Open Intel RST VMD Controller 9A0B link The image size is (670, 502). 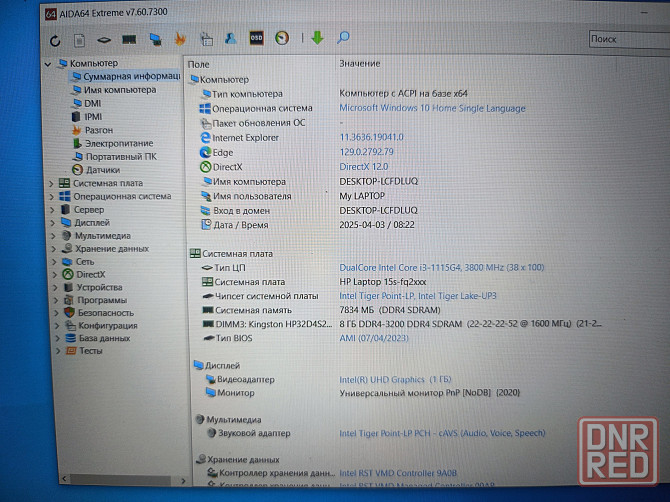click(398, 473)
